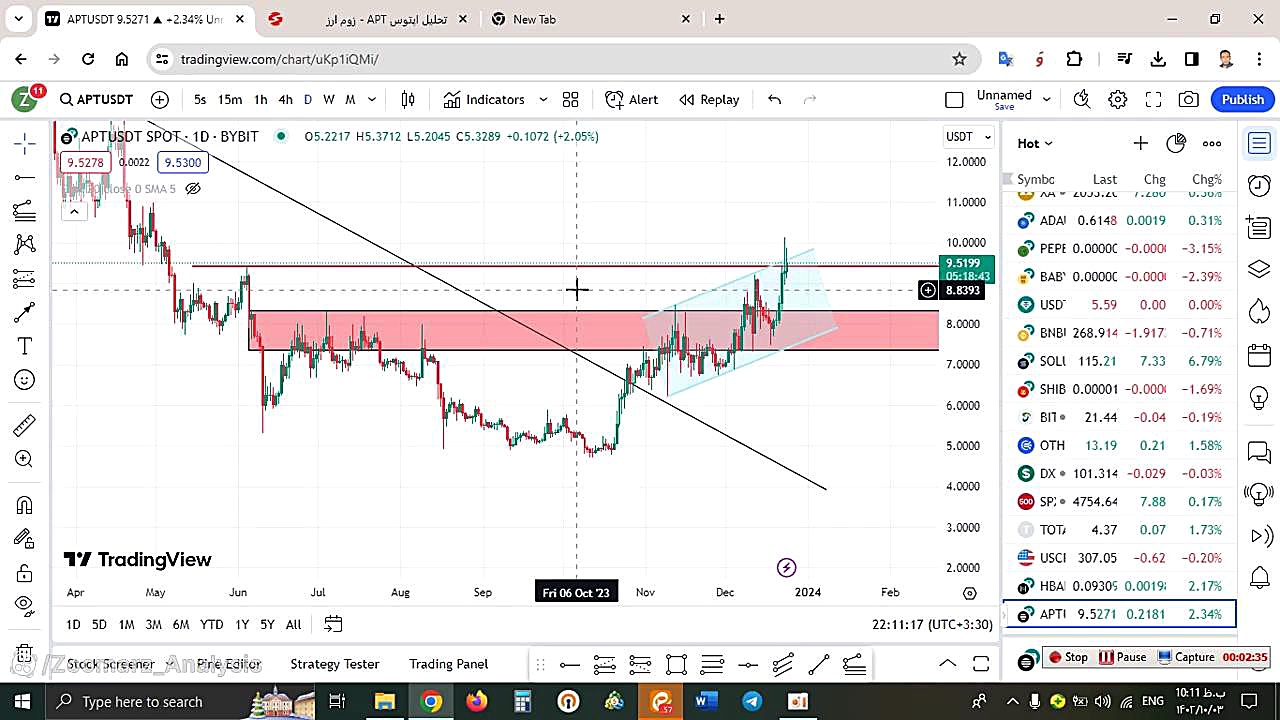The height and width of the screenshot is (720, 1280).
Task: Undo the last chart action
Action: 774,99
